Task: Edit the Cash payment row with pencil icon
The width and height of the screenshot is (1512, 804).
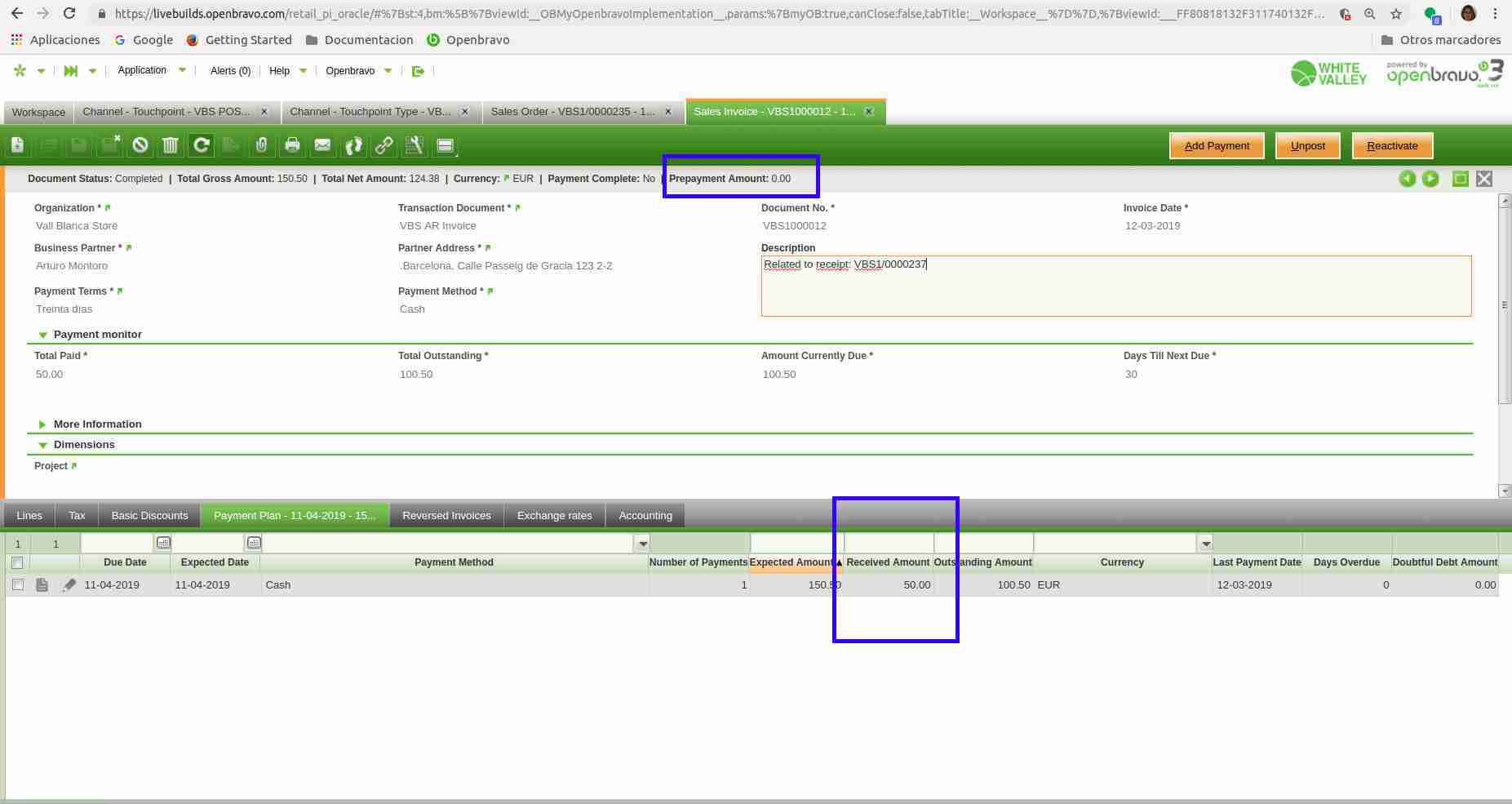Action: coord(69,584)
